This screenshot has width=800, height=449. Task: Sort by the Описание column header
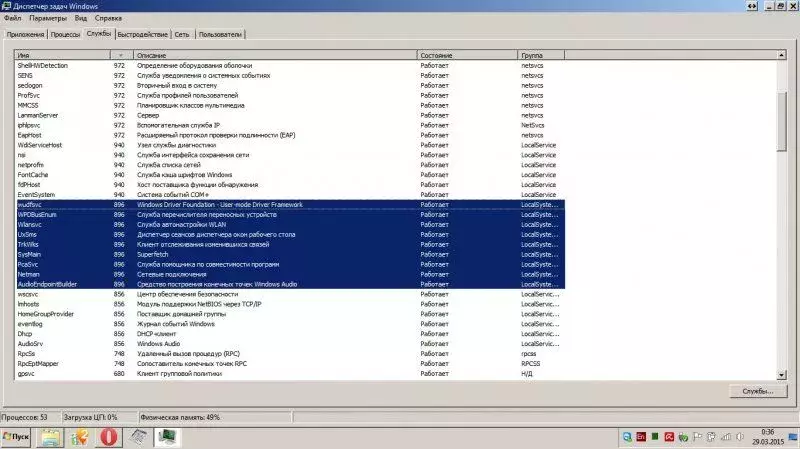(275, 55)
